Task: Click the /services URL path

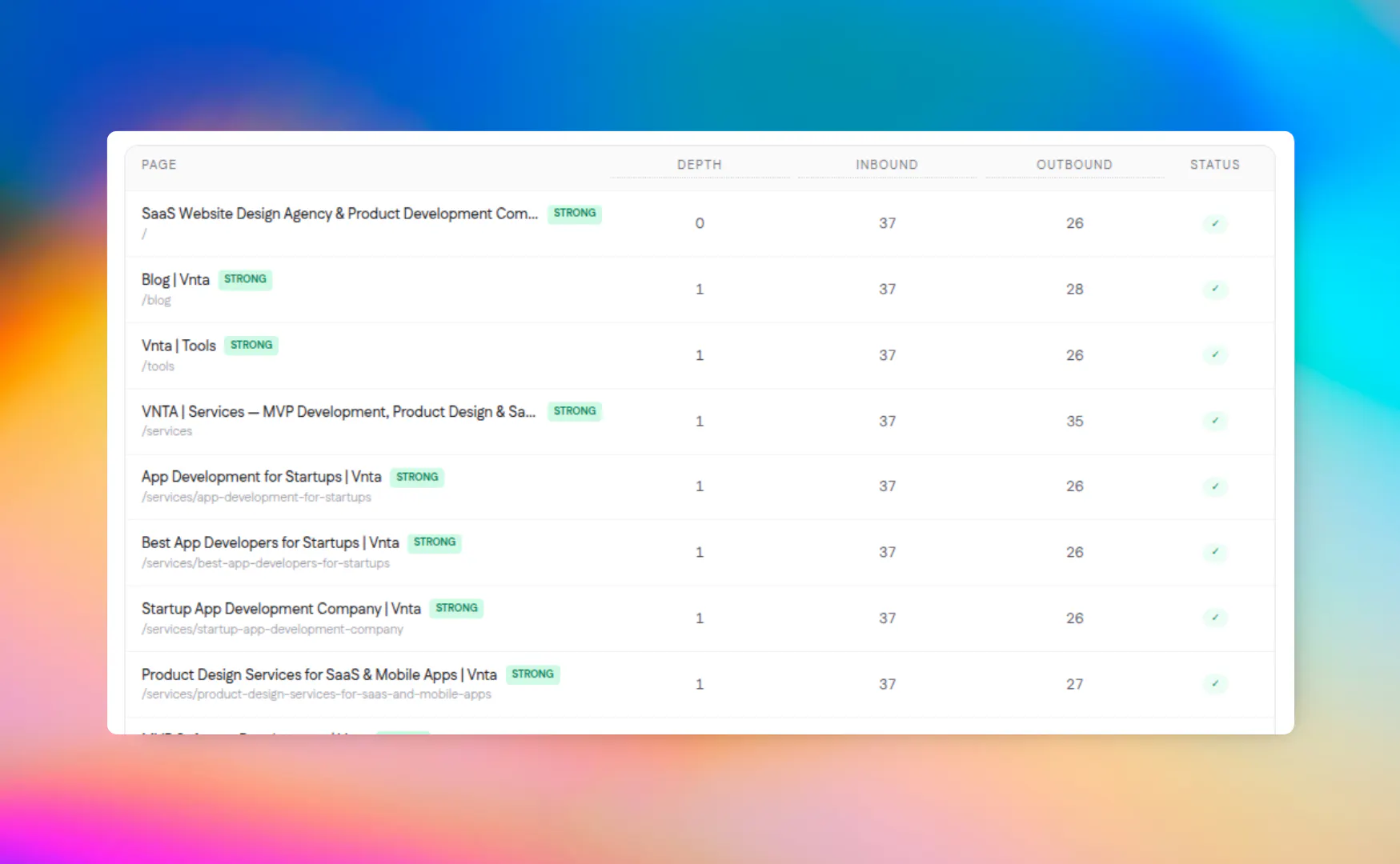Action: click(x=166, y=431)
